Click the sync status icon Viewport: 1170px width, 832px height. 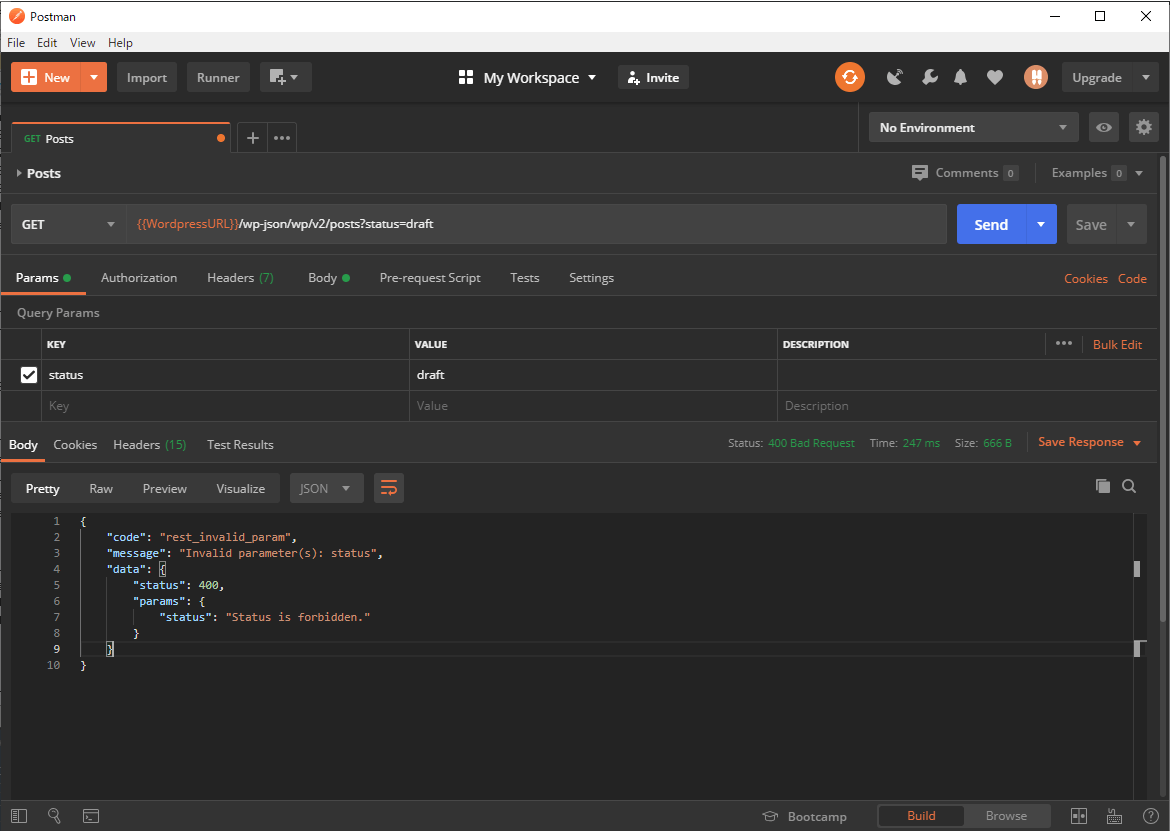coord(849,77)
